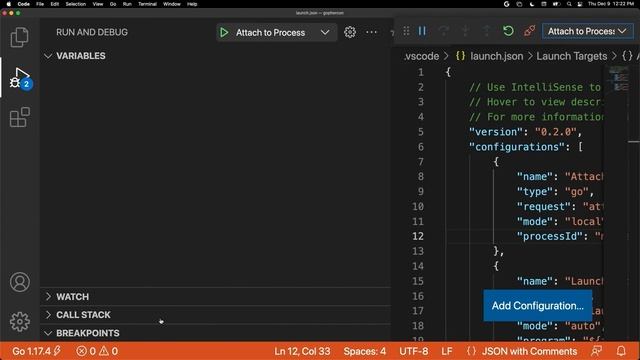
Task: Click the Add Configuration... button
Action: click(538, 306)
